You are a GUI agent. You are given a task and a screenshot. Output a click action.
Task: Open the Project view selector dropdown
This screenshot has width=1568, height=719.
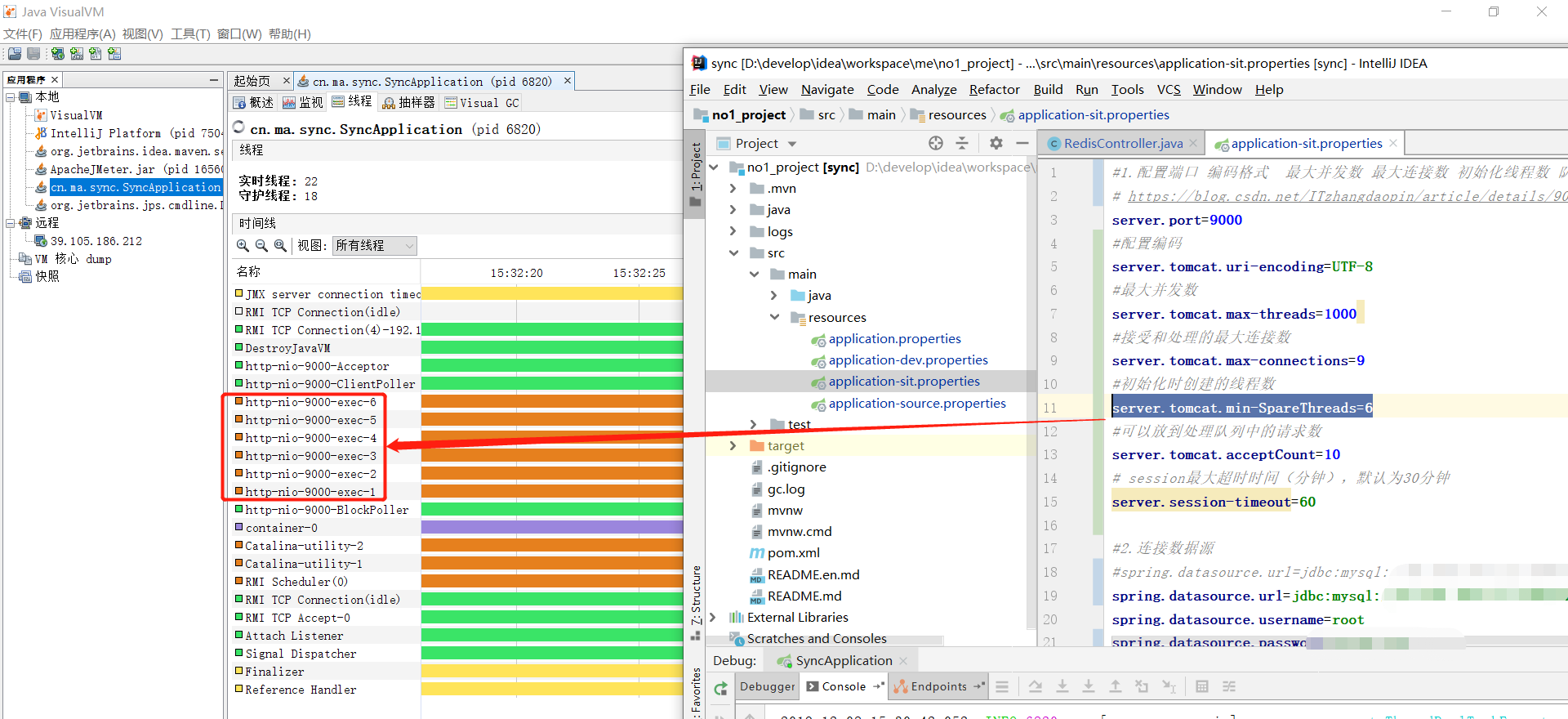pyautogui.click(x=791, y=145)
